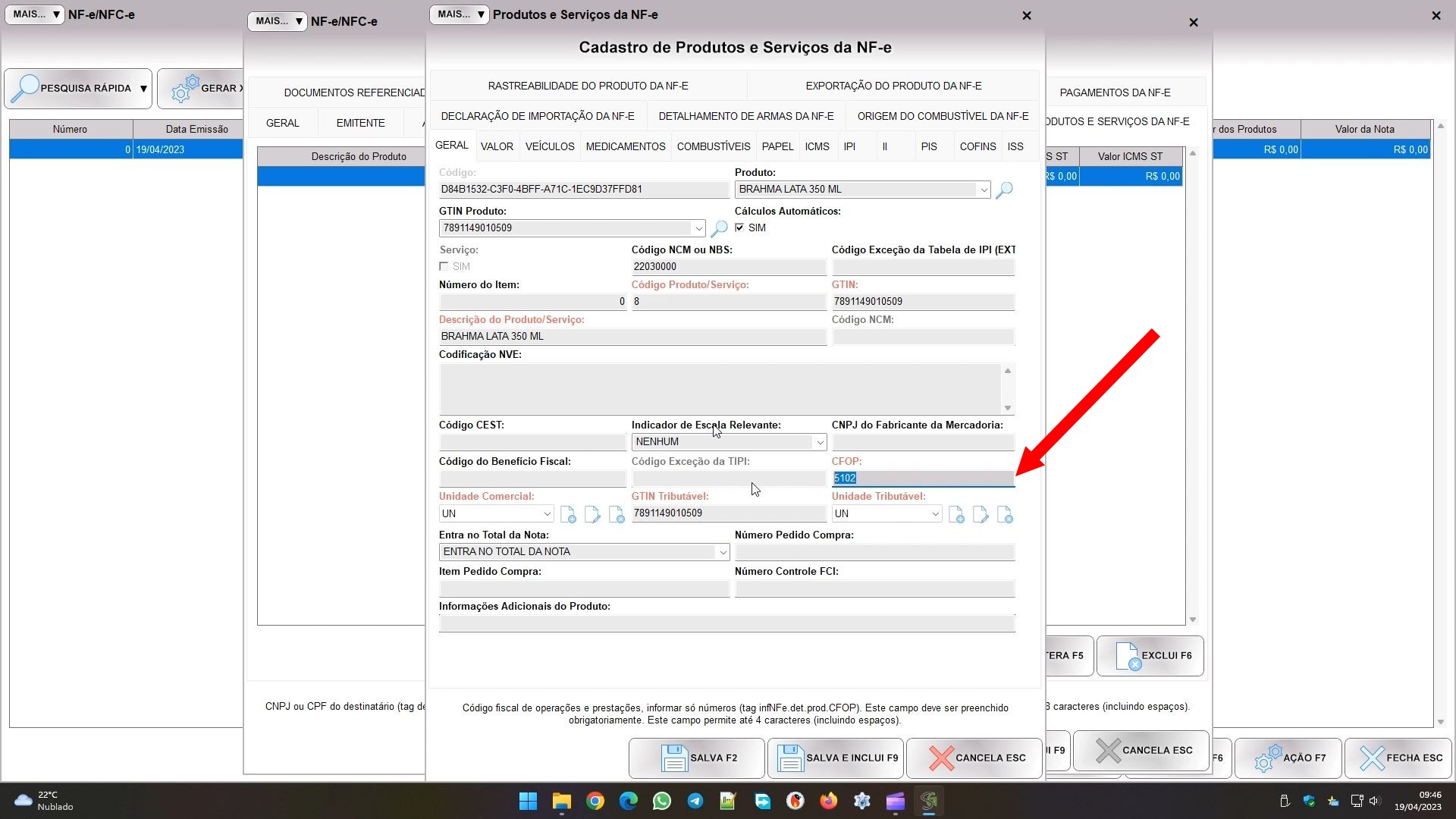Edit Unidade Comercial using pencil document icon
Screen dimensions: 1456x819
click(592, 515)
